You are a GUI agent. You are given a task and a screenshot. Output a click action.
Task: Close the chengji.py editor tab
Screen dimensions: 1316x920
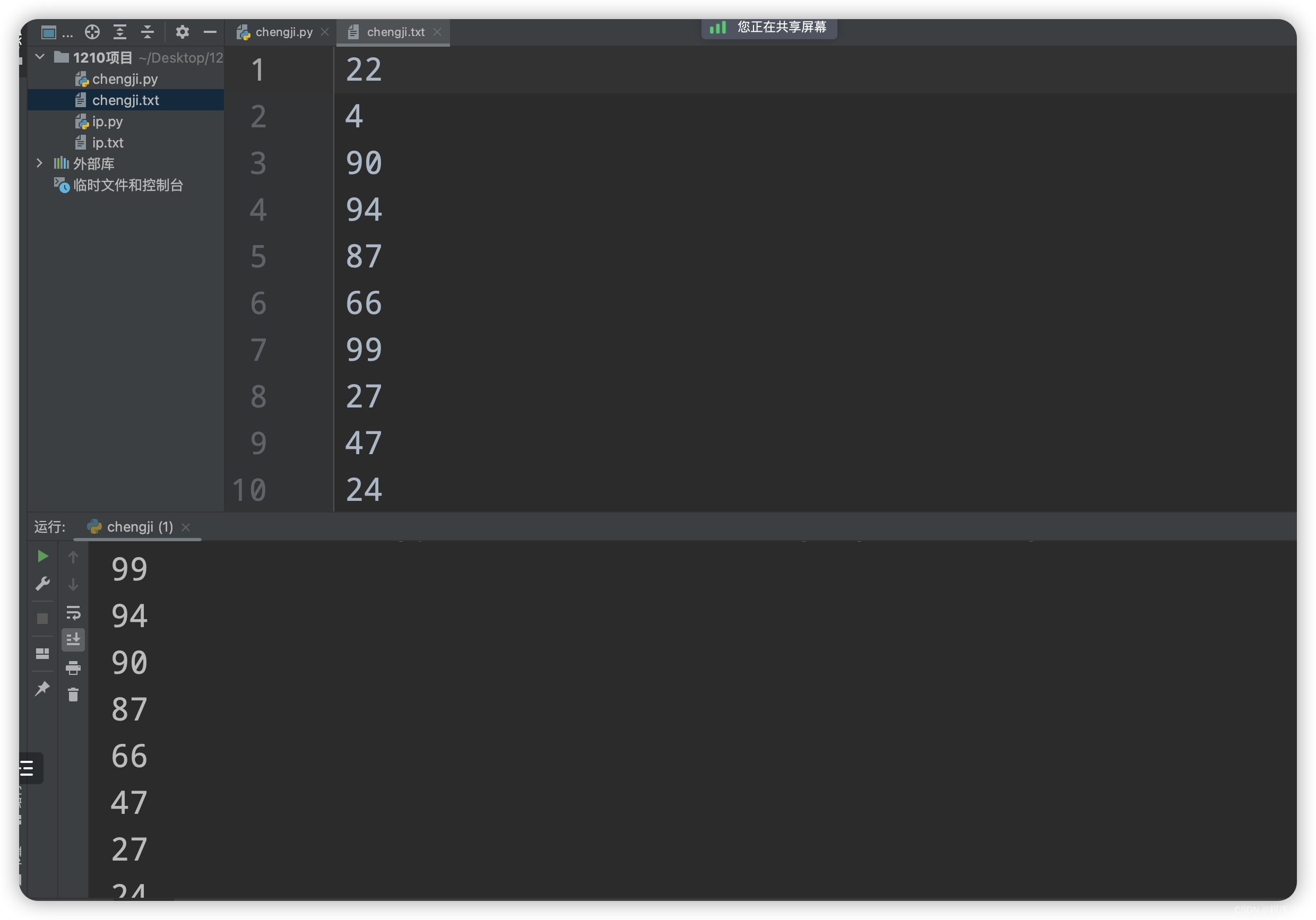[325, 32]
